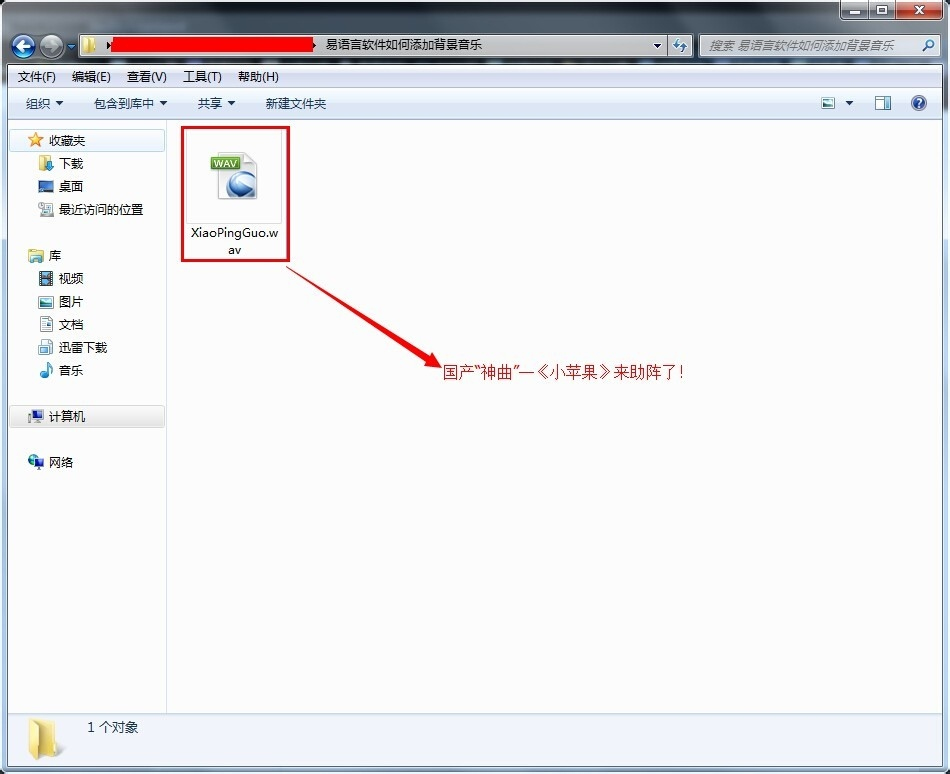Open 桌面 in favorites
This screenshot has height=774, width=950.
(71, 187)
